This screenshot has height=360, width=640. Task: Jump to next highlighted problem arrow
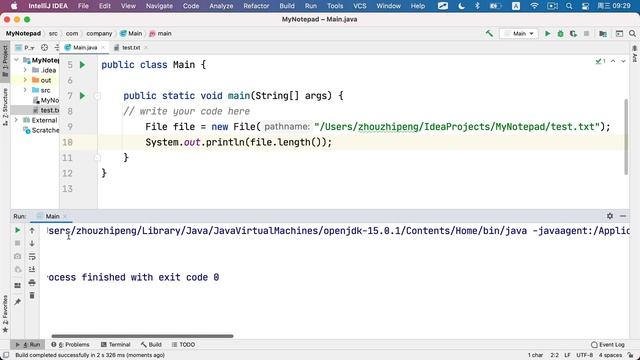pyautogui.click(x=623, y=61)
